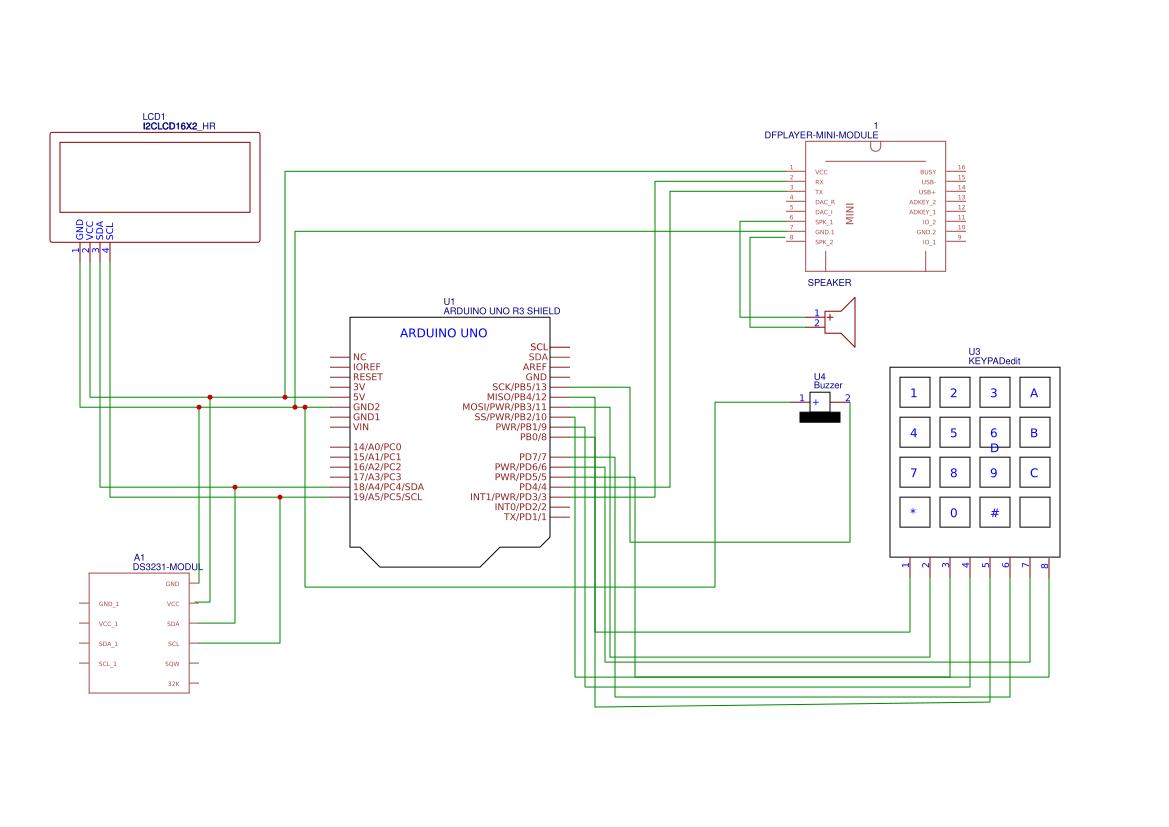This screenshot has height=827, width=1169.
Task: Click keypad key B
Action: coord(1034,433)
